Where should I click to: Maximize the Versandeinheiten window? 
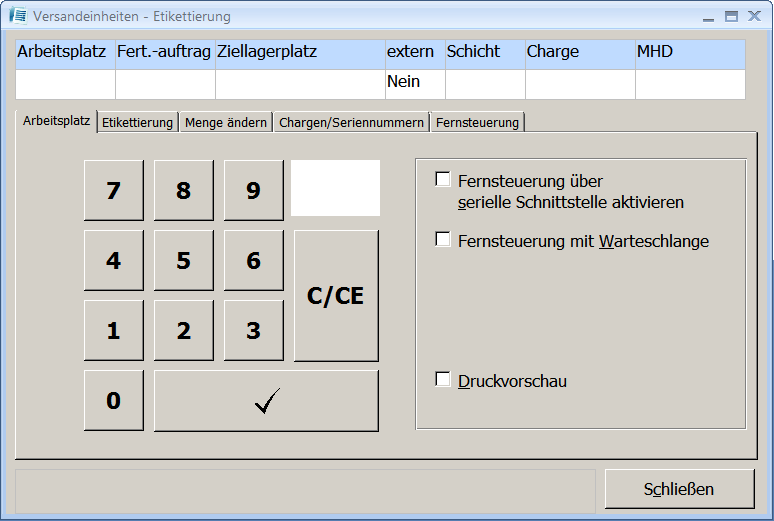[x=731, y=17]
